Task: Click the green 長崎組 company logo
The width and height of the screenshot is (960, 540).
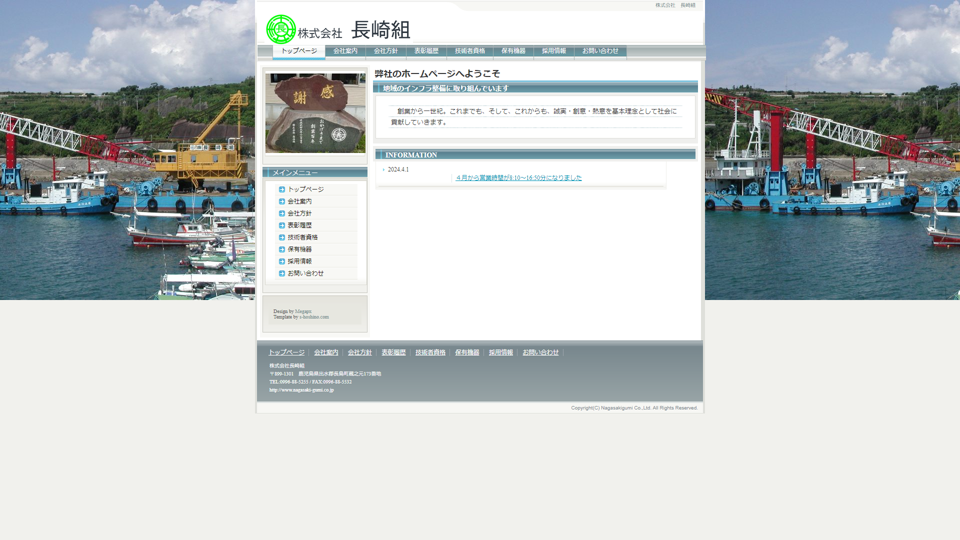Action: [x=281, y=29]
